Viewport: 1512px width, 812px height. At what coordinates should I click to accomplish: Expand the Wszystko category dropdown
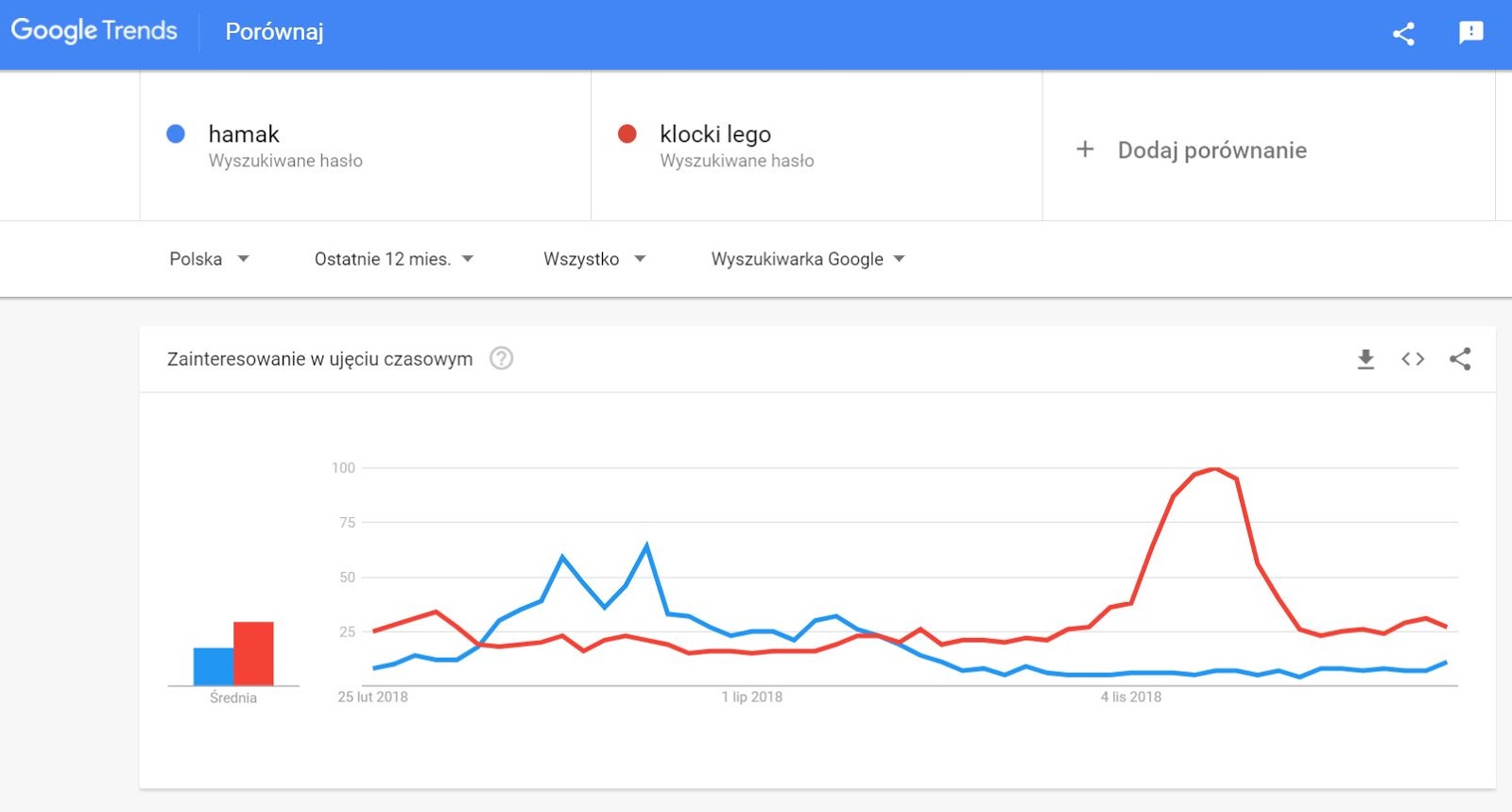coord(593,259)
